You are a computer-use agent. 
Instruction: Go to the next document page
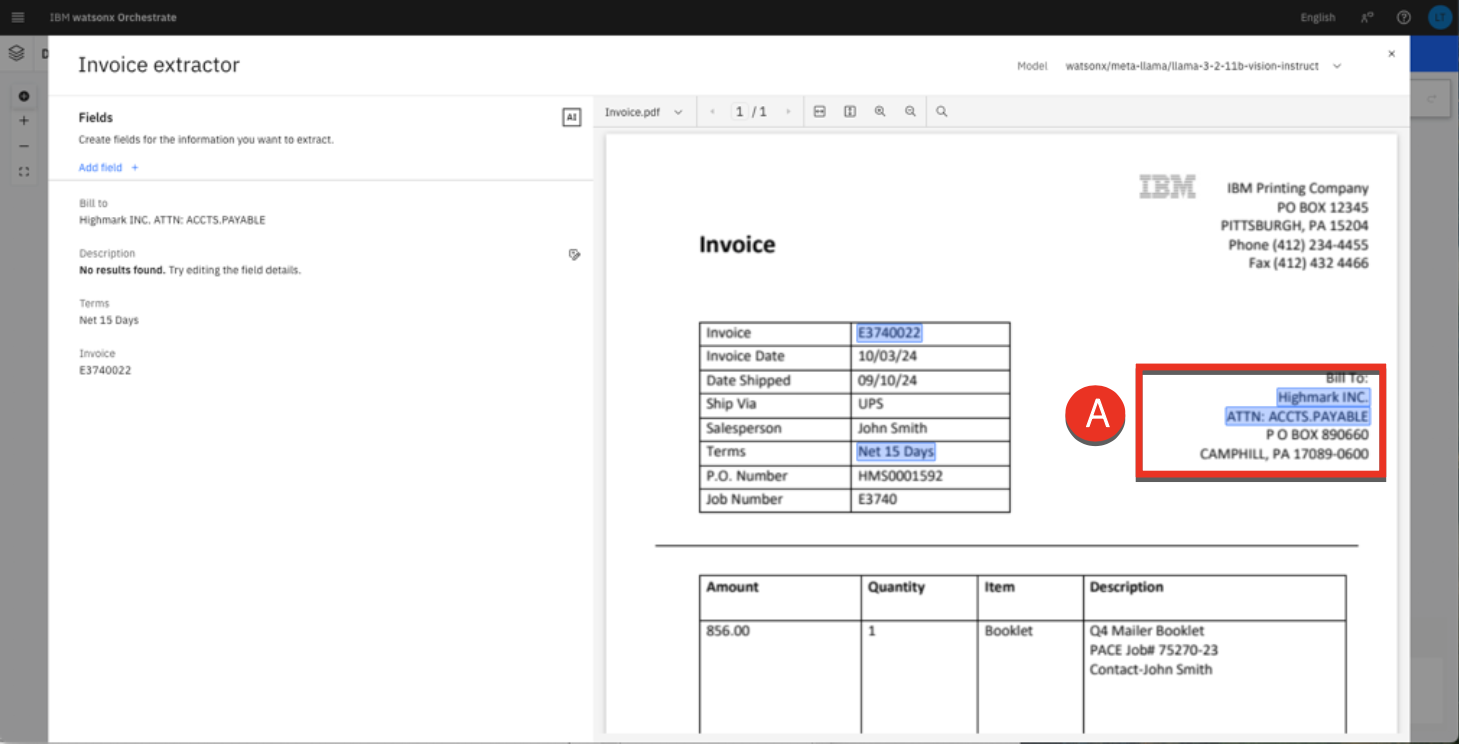[788, 112]
